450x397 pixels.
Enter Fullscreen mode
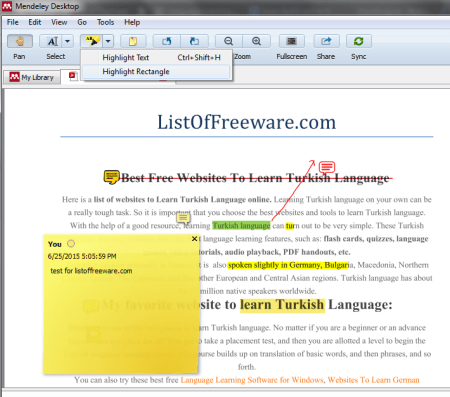[x=292, y=41]
